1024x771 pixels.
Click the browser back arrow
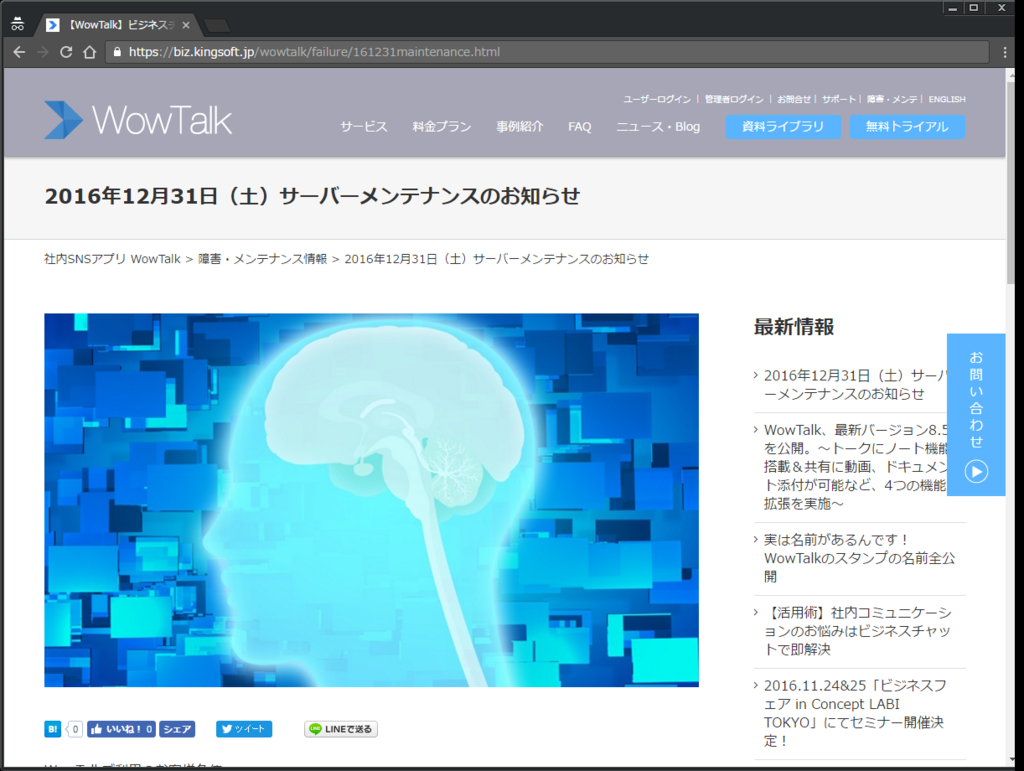(20, 52)
